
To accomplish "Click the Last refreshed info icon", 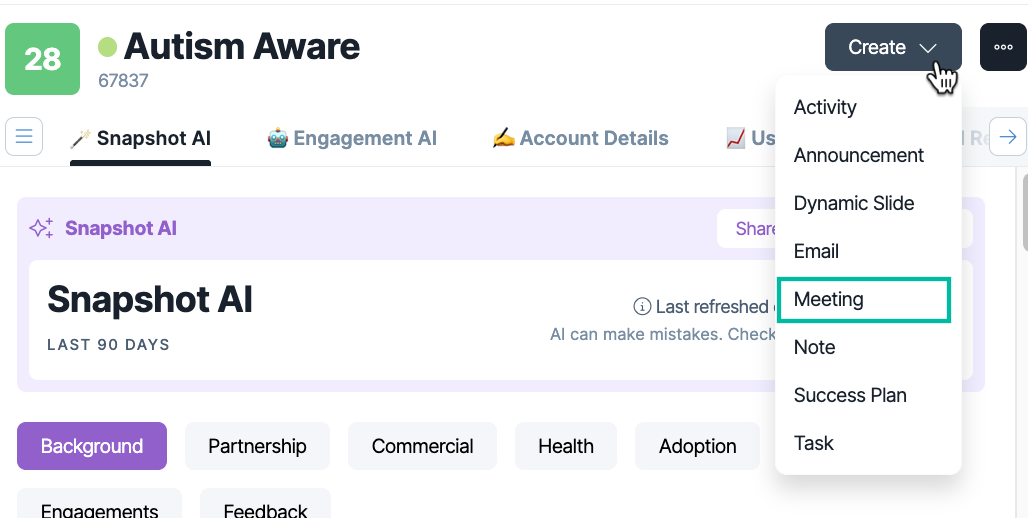I will click(642, 306).
